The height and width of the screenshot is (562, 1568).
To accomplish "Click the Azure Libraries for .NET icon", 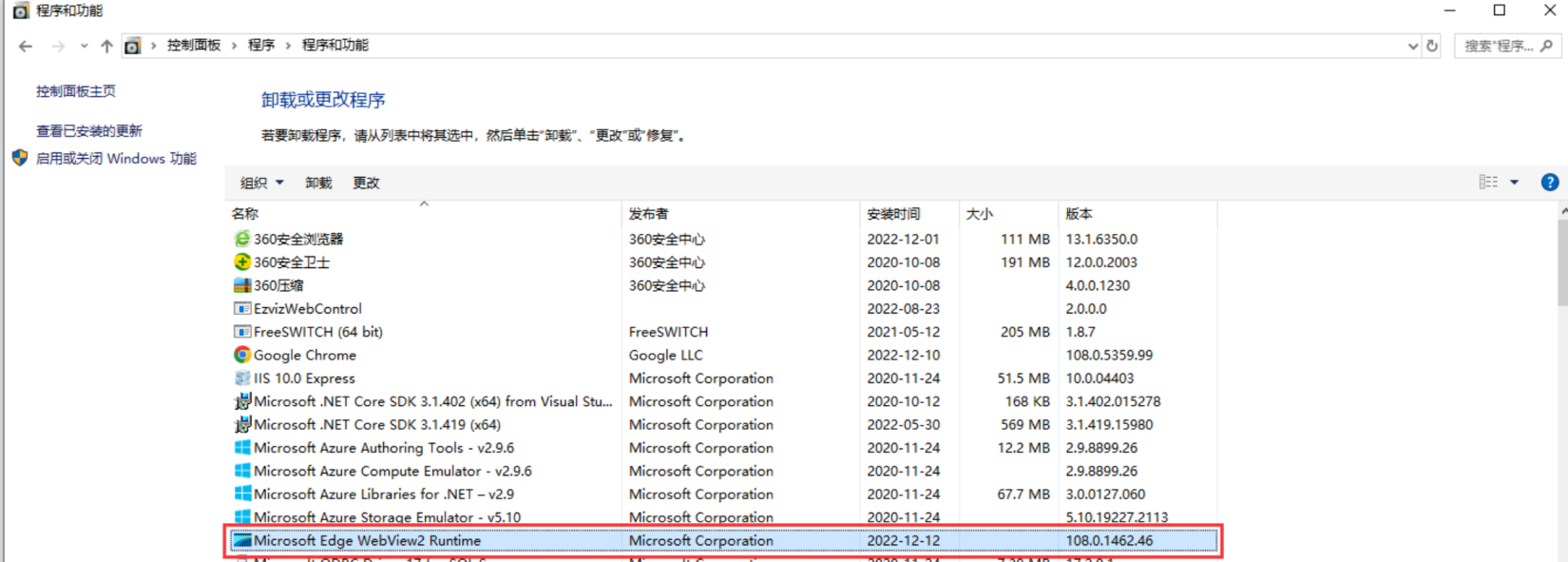I will coord(242,494).
